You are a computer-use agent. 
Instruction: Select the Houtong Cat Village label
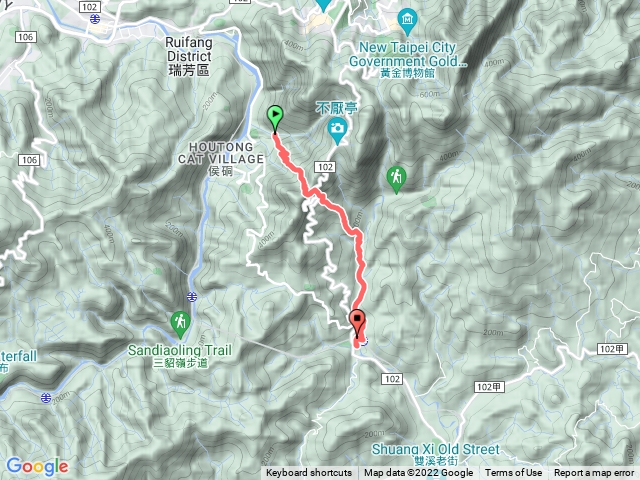(x=221, y=159)
